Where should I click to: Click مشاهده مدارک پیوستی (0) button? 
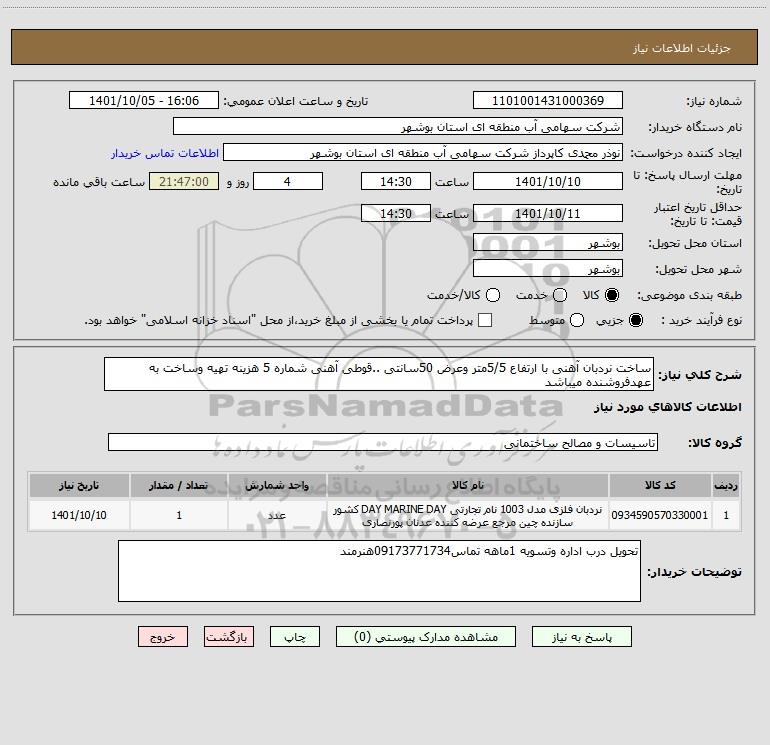(426, 637)
